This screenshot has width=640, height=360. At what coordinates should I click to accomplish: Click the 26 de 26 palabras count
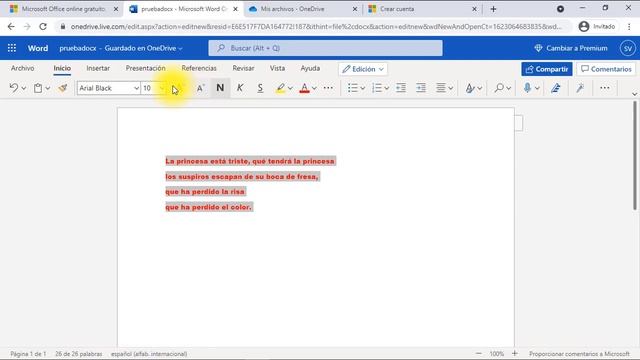[x=78, y=354]
